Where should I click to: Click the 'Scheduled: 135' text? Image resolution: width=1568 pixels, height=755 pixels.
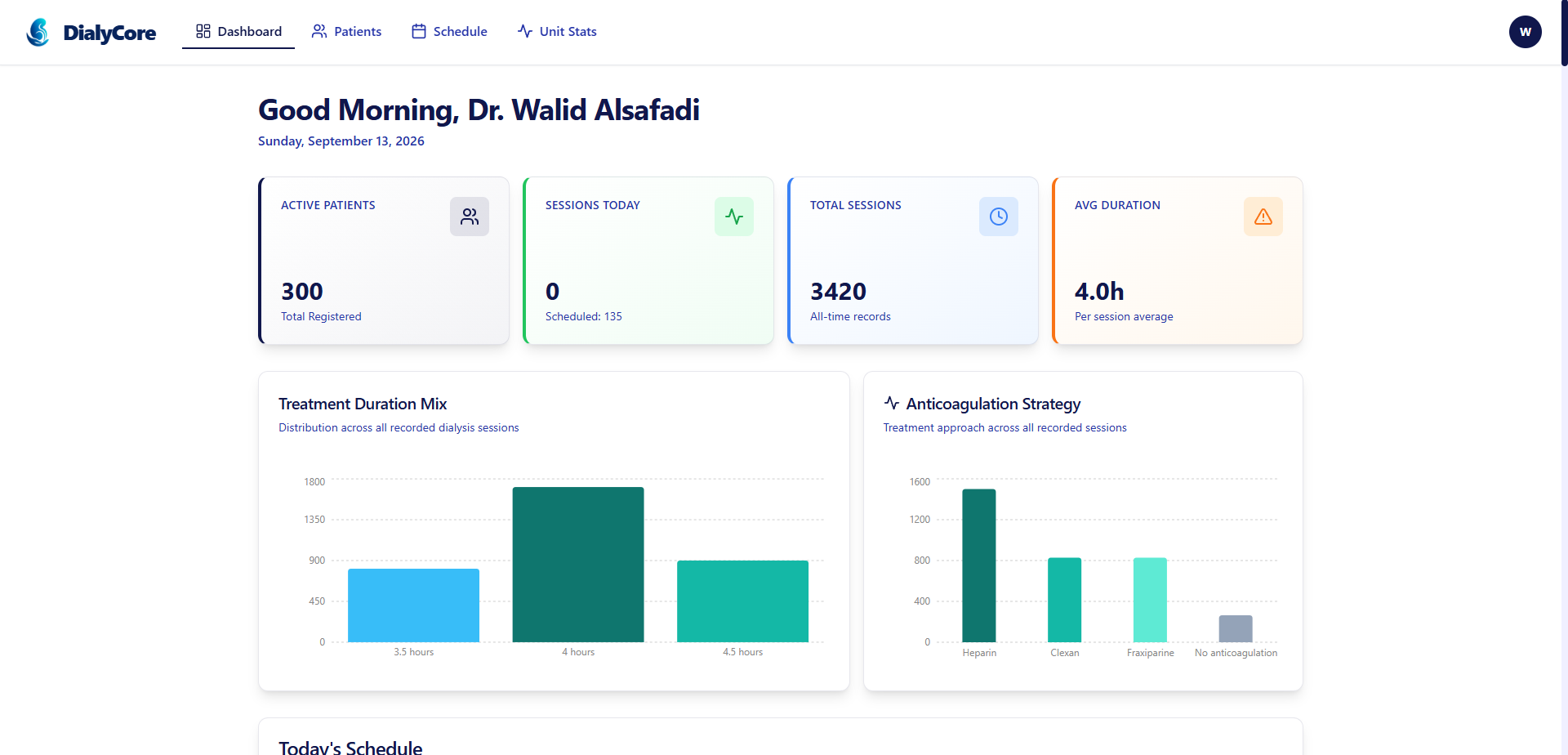click(584, 316)
